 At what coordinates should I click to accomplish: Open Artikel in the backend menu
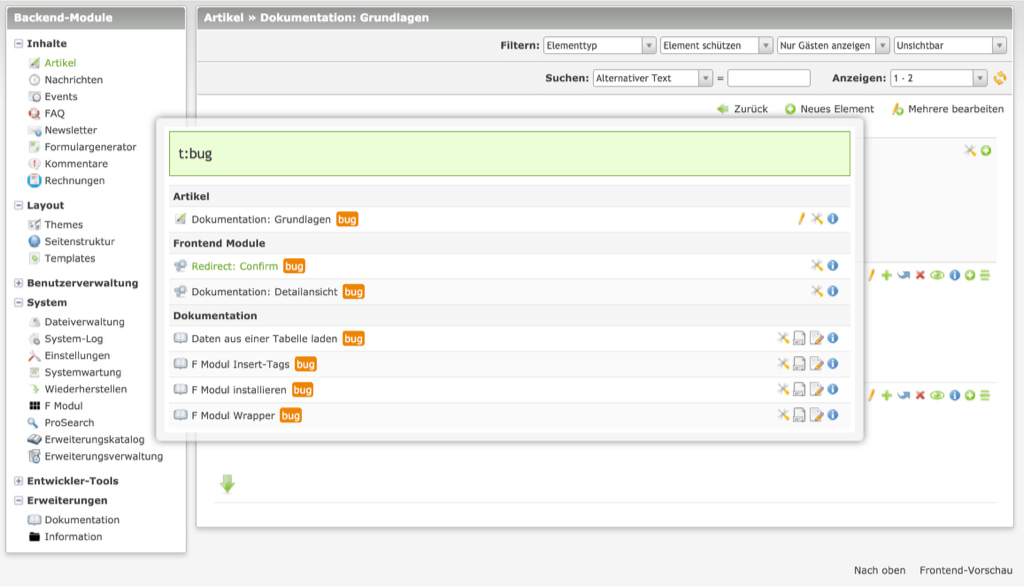coord(60,63)
